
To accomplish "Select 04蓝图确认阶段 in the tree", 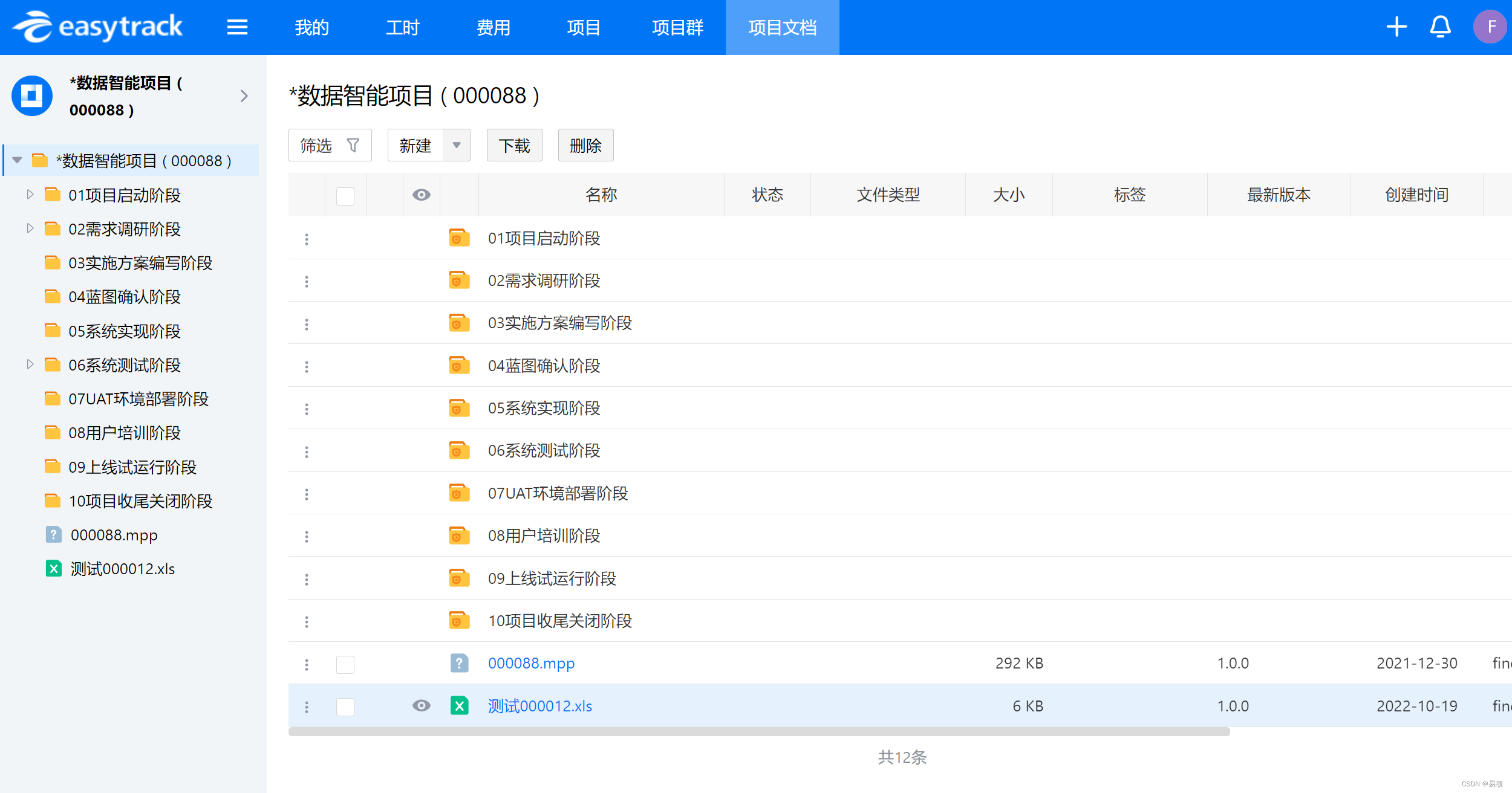I will click(125, 297).
